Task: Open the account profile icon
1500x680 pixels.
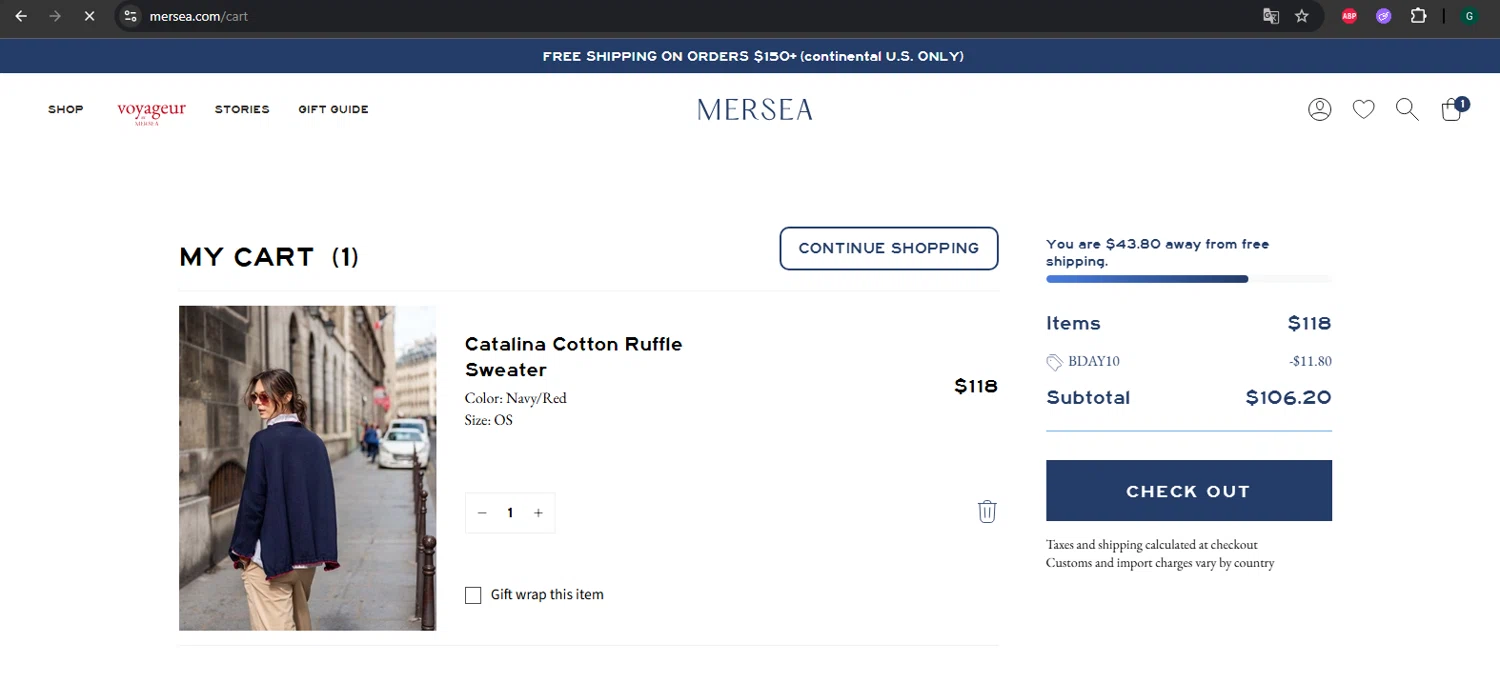Action: (1320, 109)
